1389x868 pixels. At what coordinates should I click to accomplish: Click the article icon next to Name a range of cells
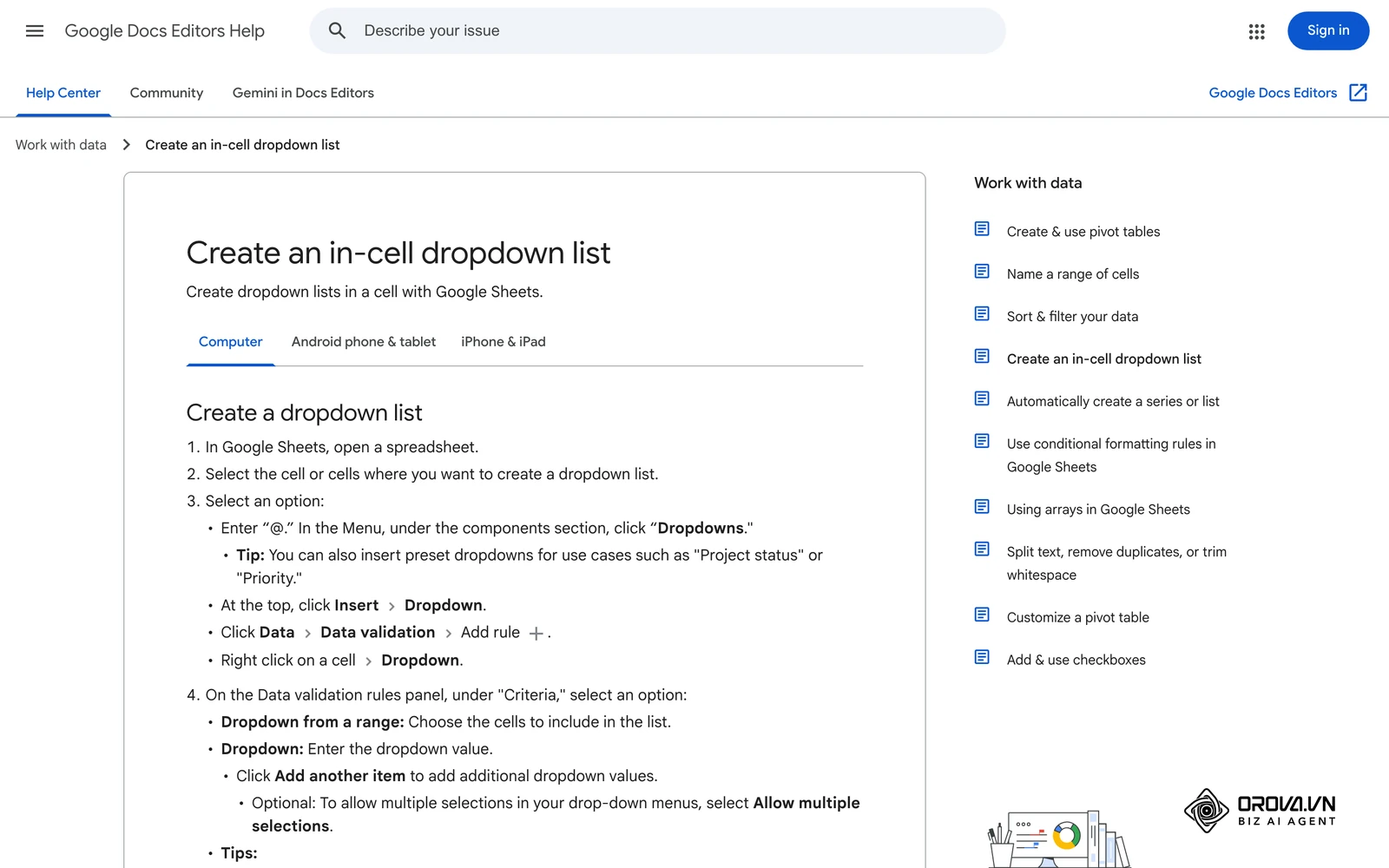982,272
